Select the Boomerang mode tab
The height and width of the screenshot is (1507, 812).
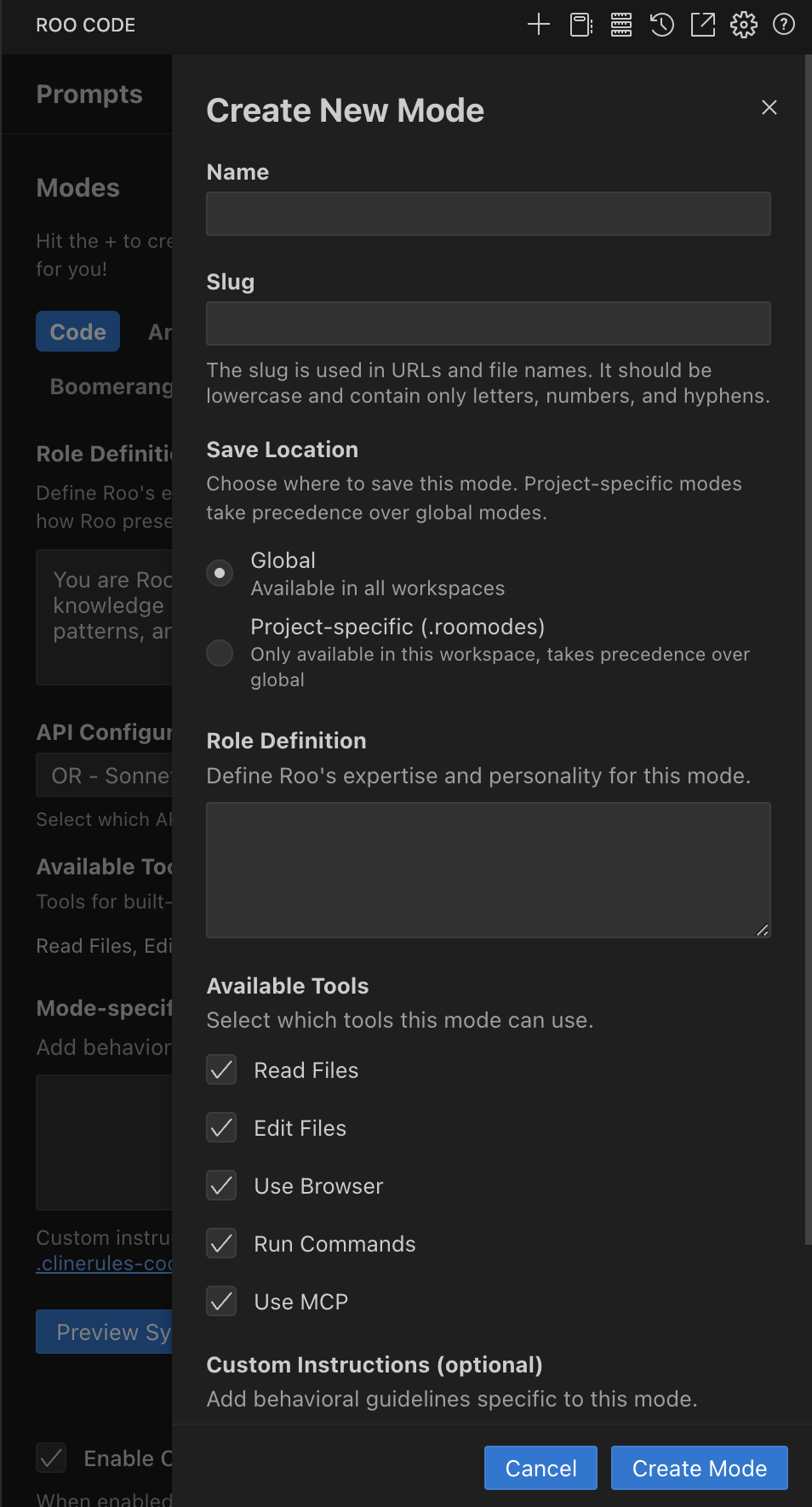109,386
